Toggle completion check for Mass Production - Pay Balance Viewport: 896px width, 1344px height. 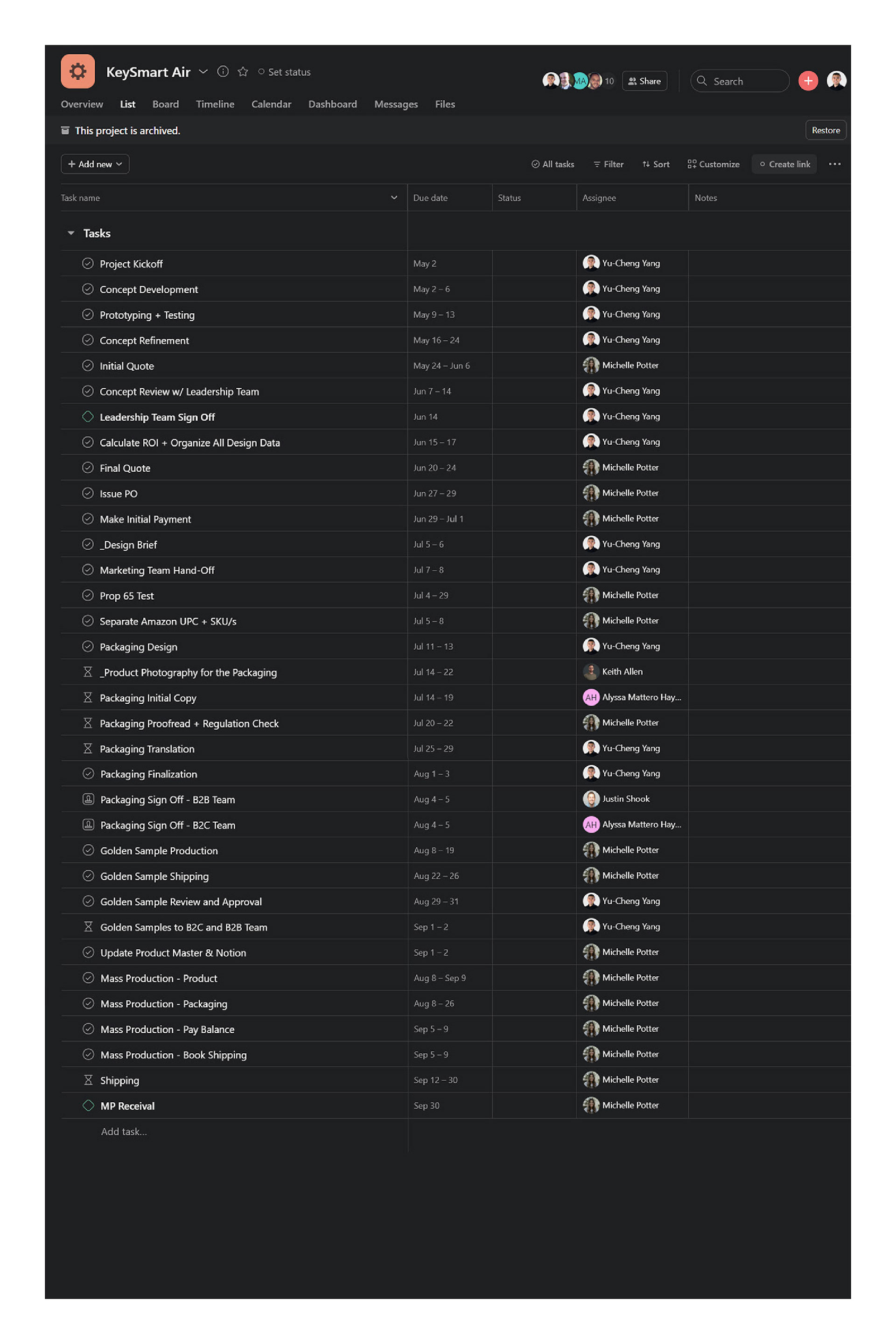point(88,1029)
